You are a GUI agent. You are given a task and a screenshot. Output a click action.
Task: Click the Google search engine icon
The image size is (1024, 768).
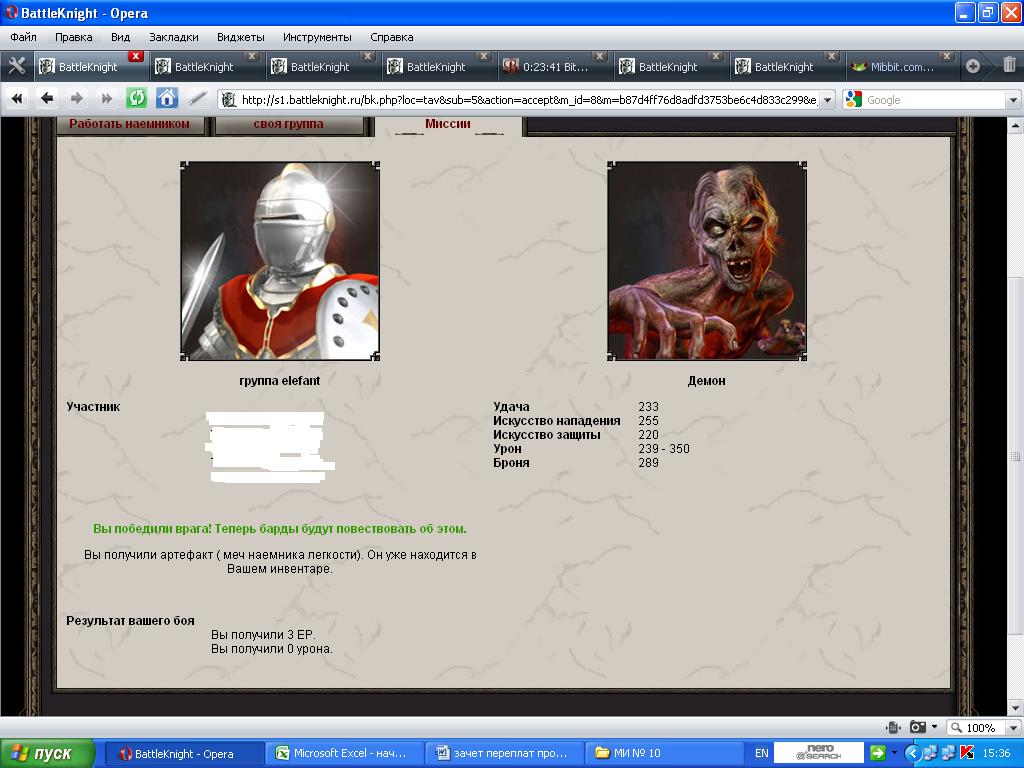pos(854,100)
